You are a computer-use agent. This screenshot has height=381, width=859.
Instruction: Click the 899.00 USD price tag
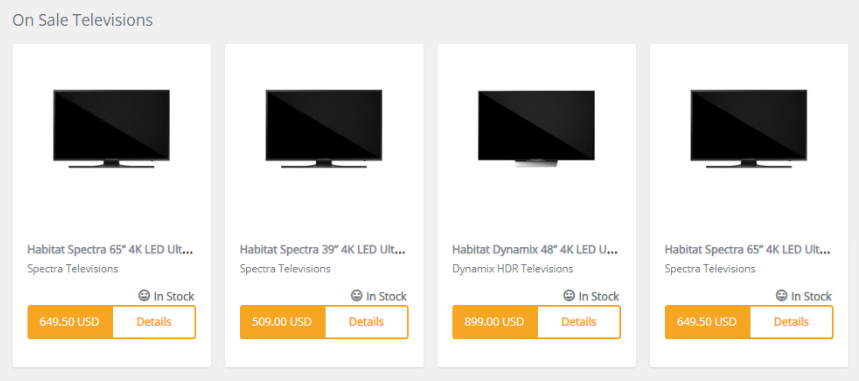pyautogui.click(x=495, y=322)
